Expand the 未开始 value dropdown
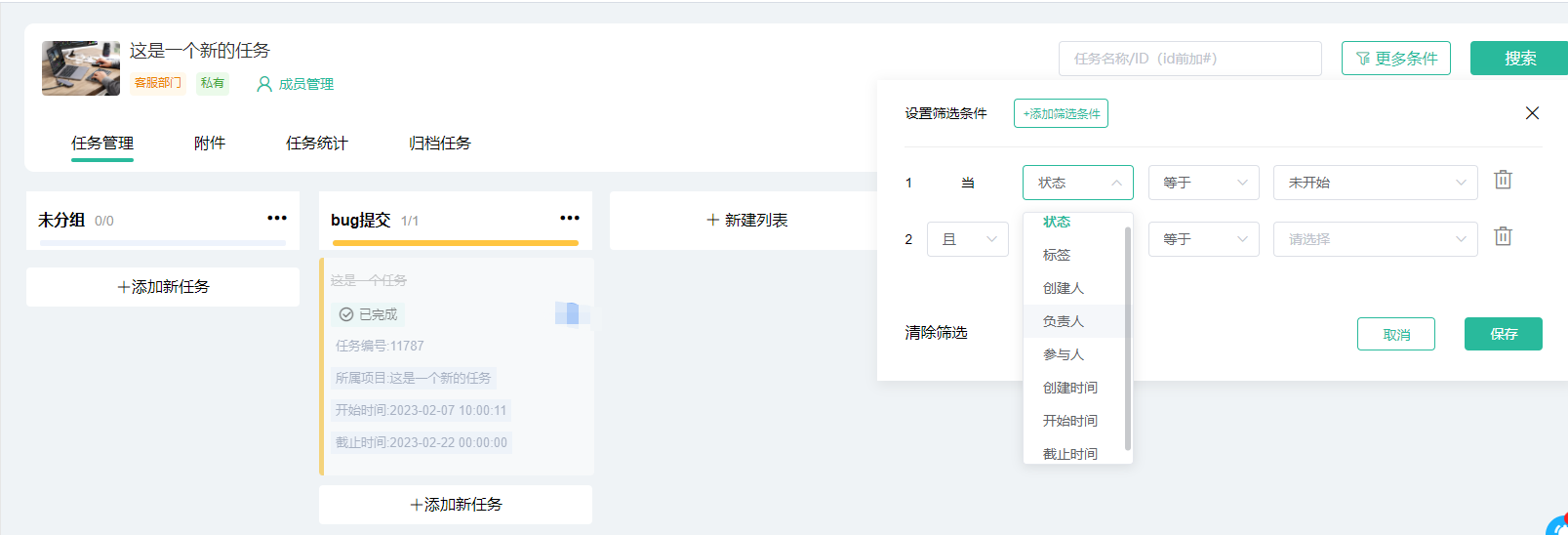Screen dimensions: 1568x535 (x=1375, y=183)
